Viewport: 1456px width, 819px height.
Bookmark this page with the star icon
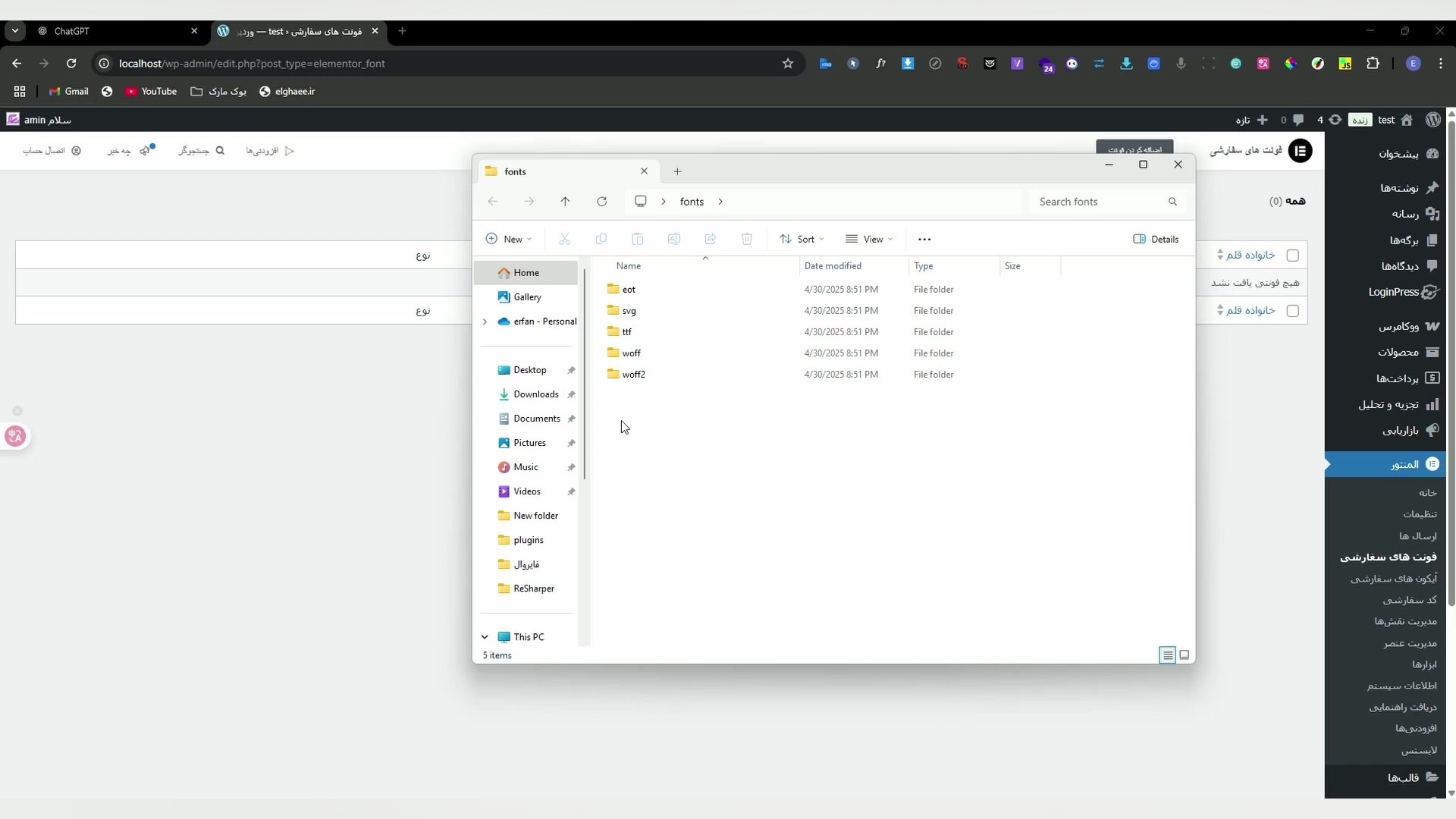click(788, 64)
